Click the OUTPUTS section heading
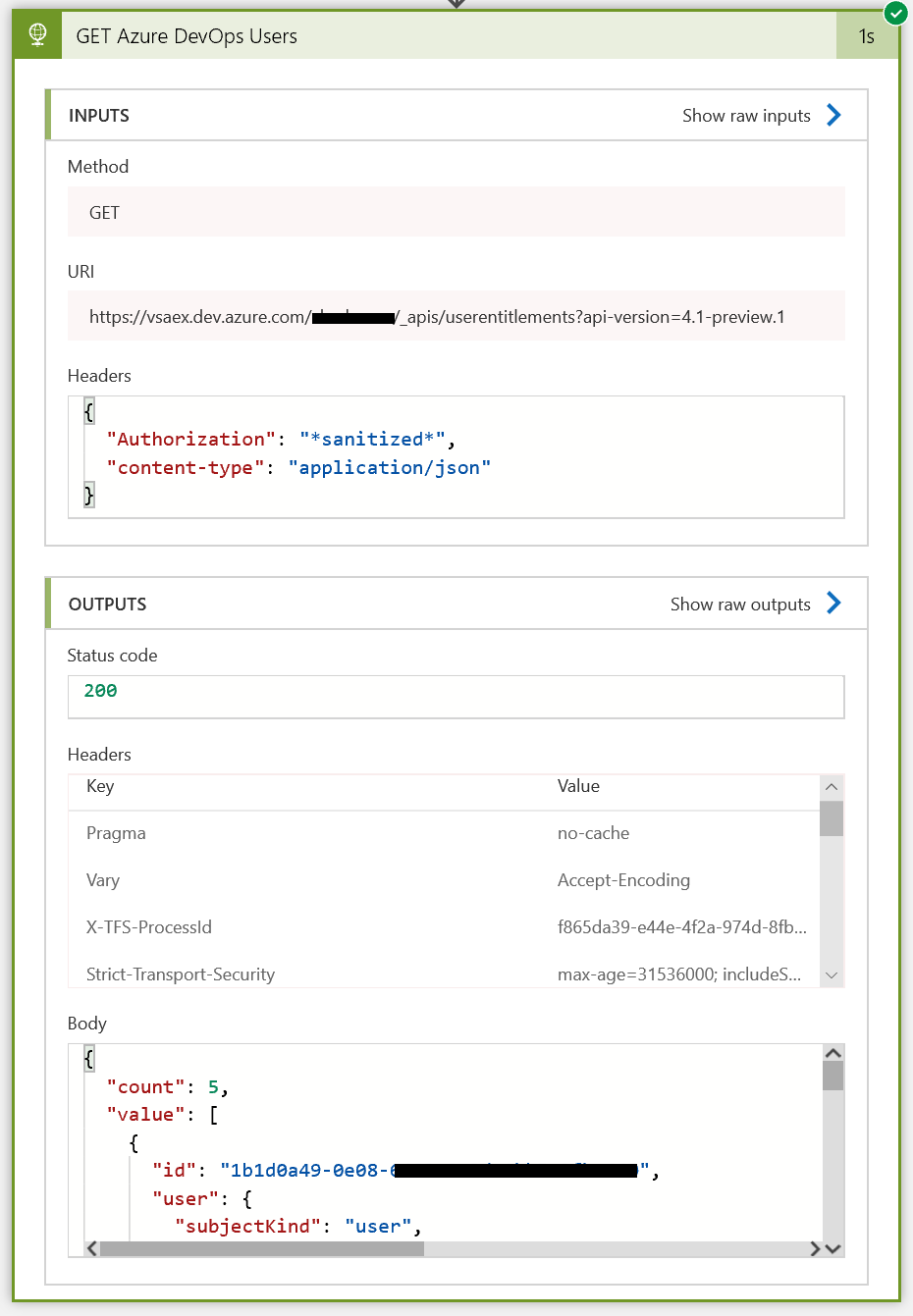 [107, 605]
